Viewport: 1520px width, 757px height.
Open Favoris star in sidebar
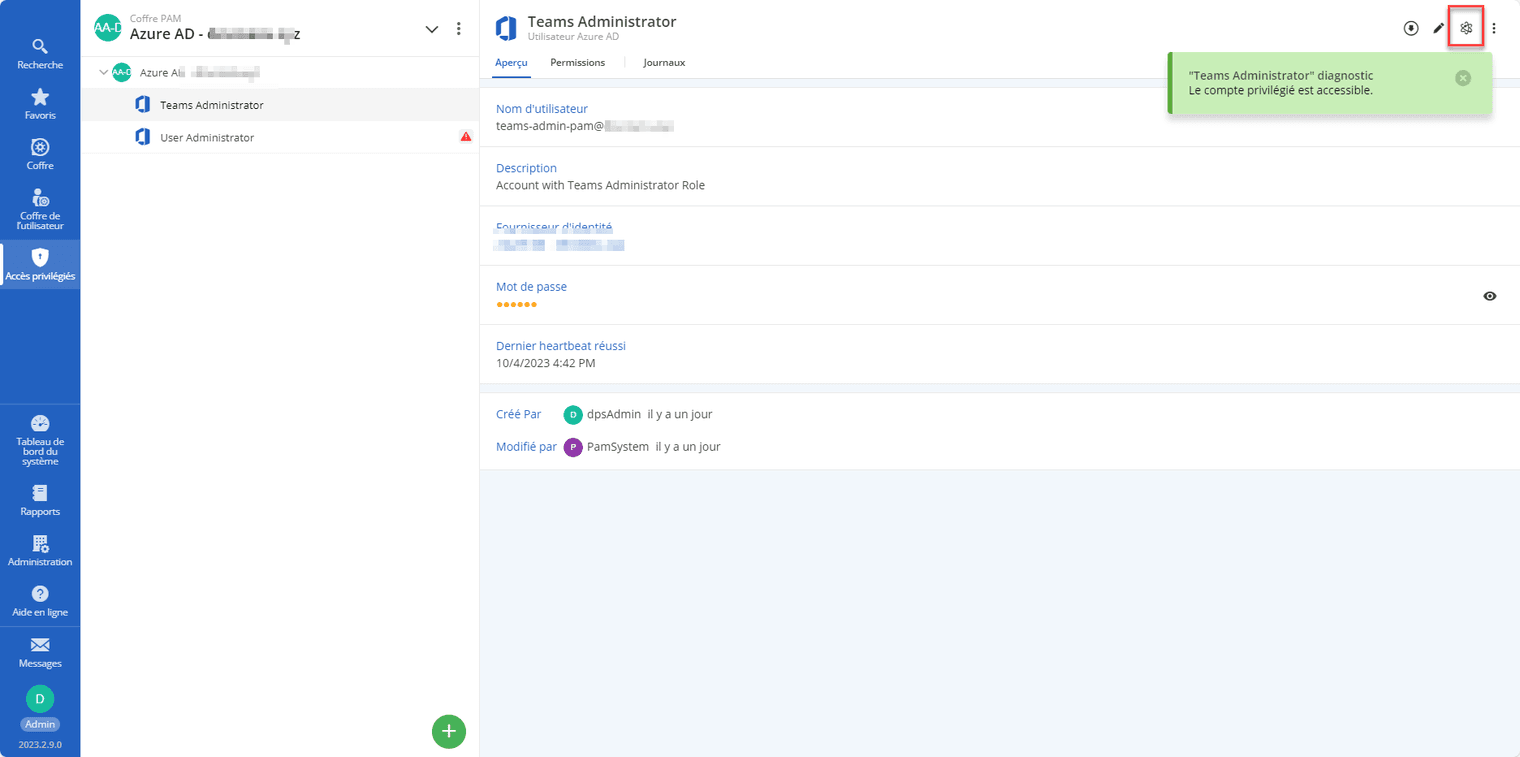(40, 104)
